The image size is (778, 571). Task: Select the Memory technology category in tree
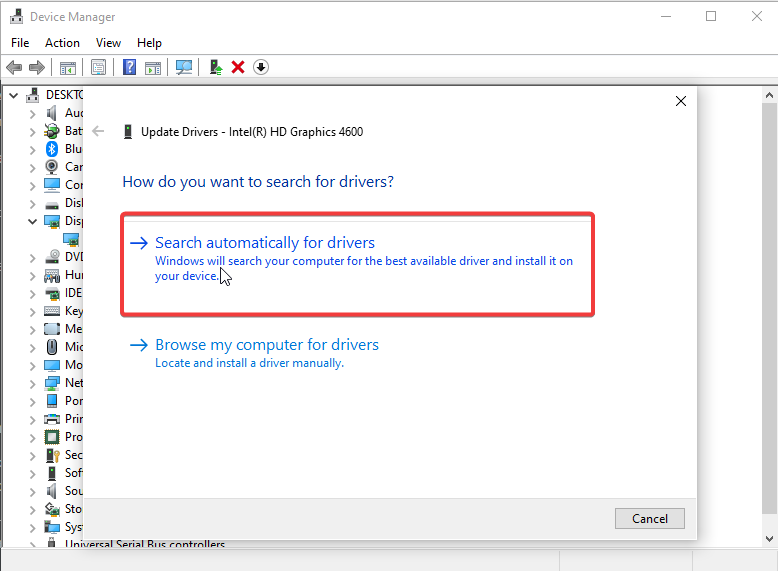[64, 329]
